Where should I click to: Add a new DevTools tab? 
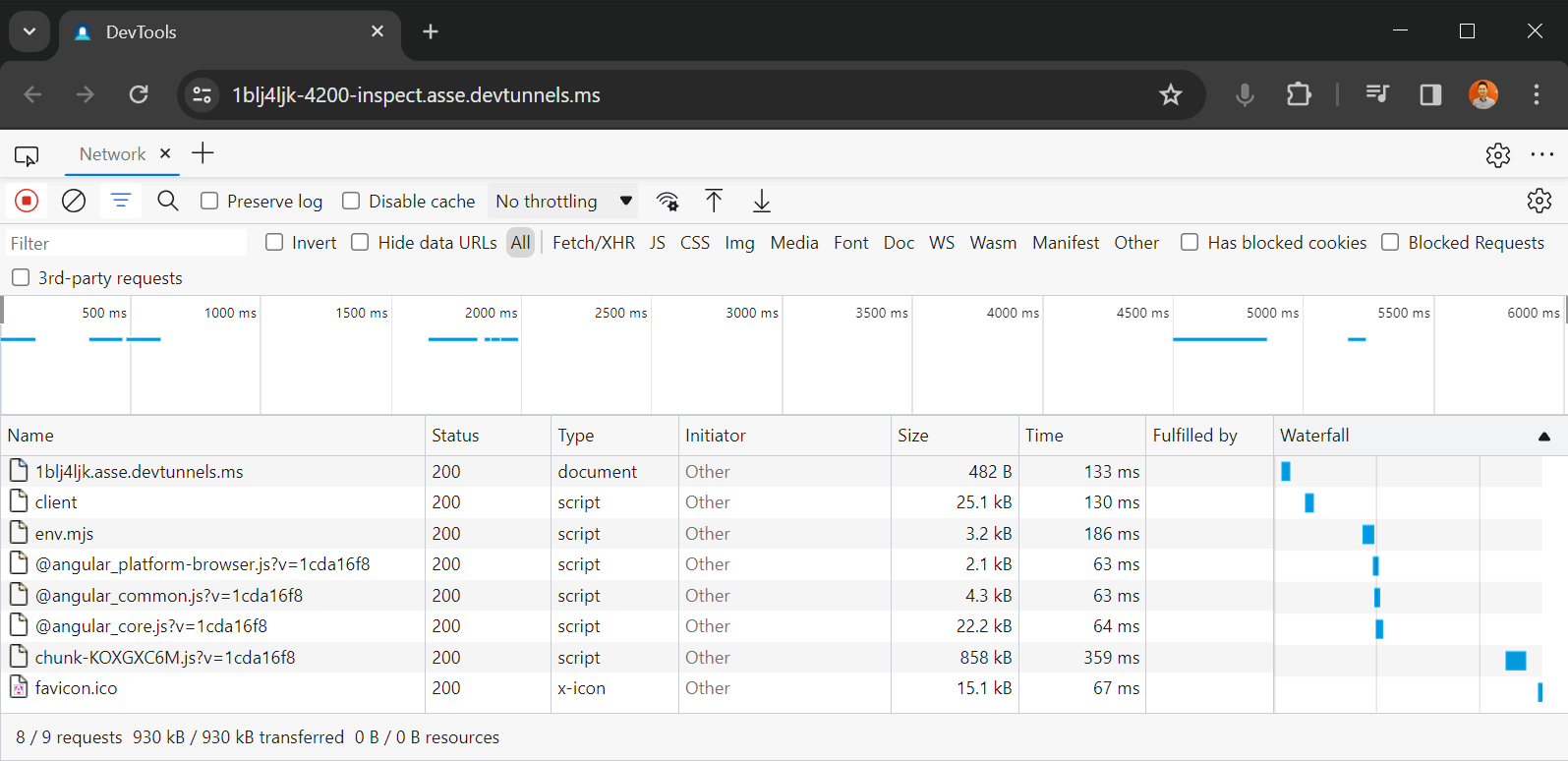click(x=203, y=153)
